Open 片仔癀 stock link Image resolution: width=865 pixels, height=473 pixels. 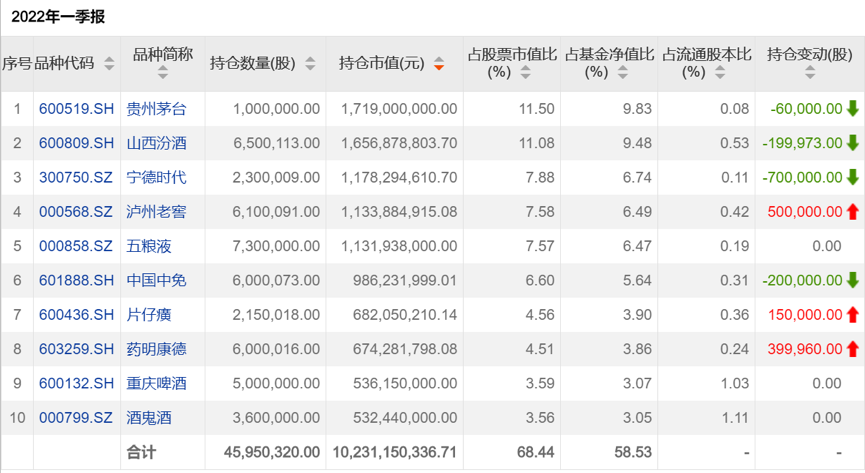(149, 315)
